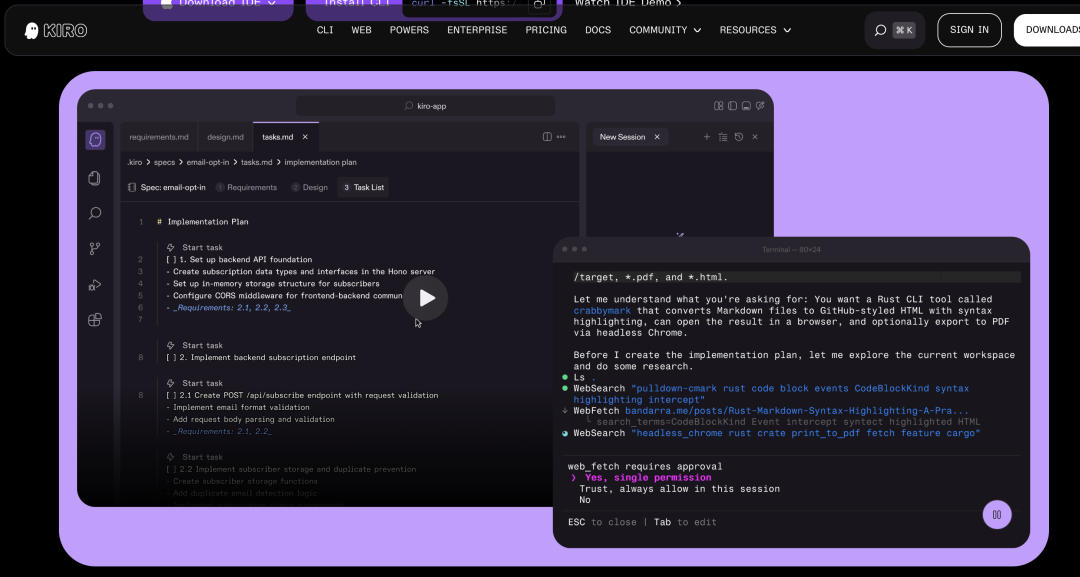Viewport: 1080px width, 577px height.
Task: Open site search with the magnifier icon
Action: point(880,30)
